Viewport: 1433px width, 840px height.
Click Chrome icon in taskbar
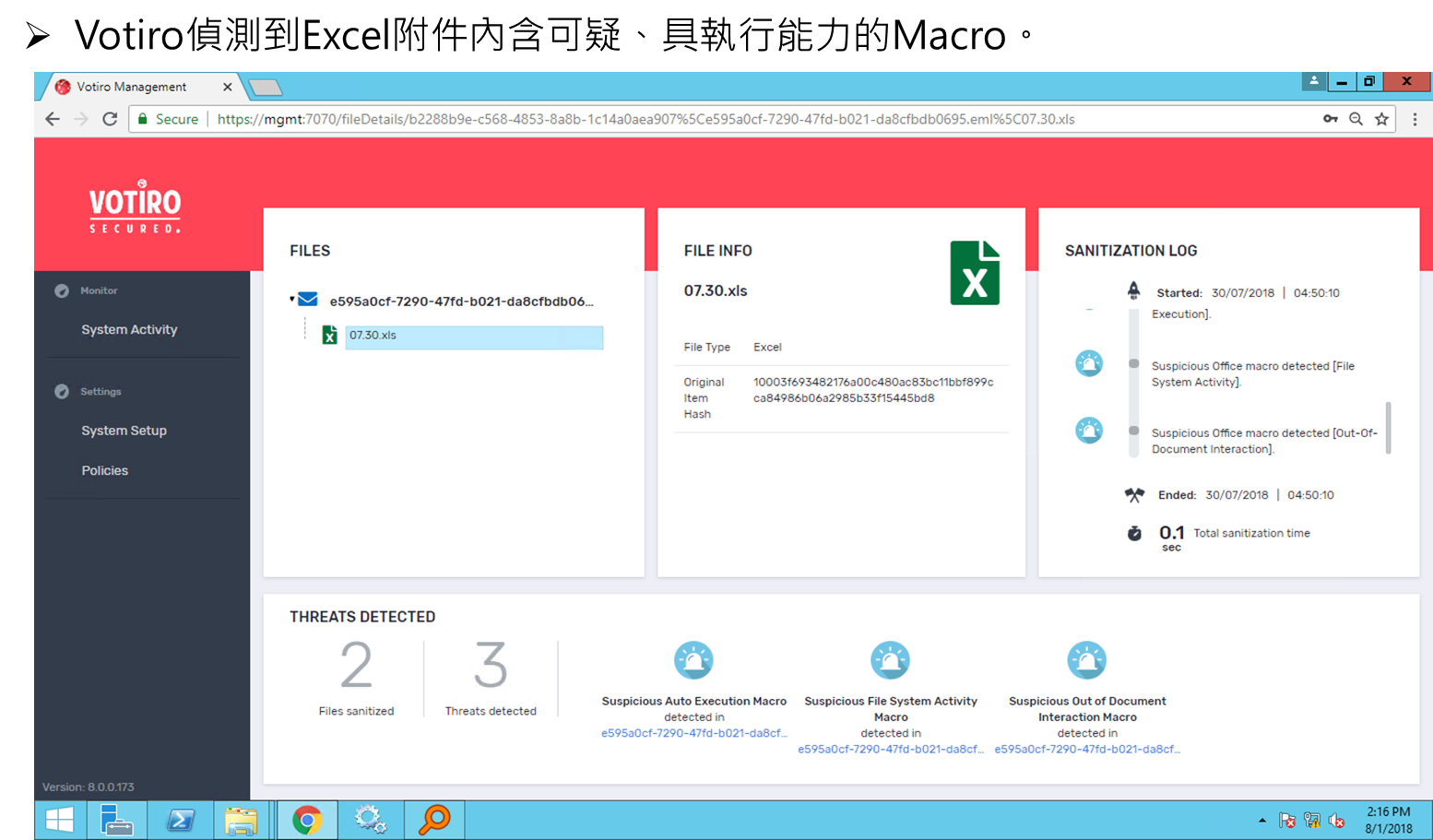pos(307,820)
